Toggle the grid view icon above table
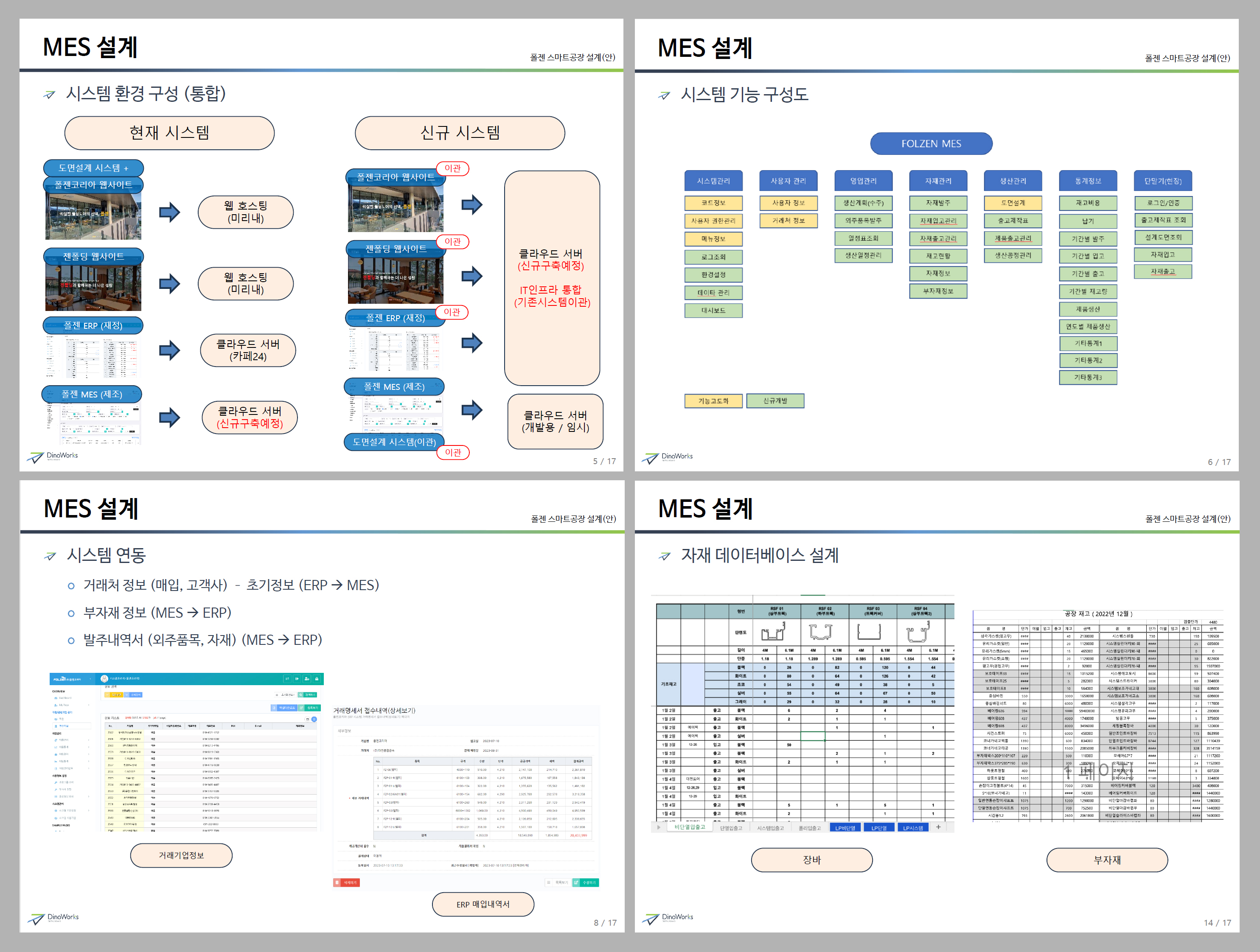This screenshot has height=952, width=1260. point(308,719)
